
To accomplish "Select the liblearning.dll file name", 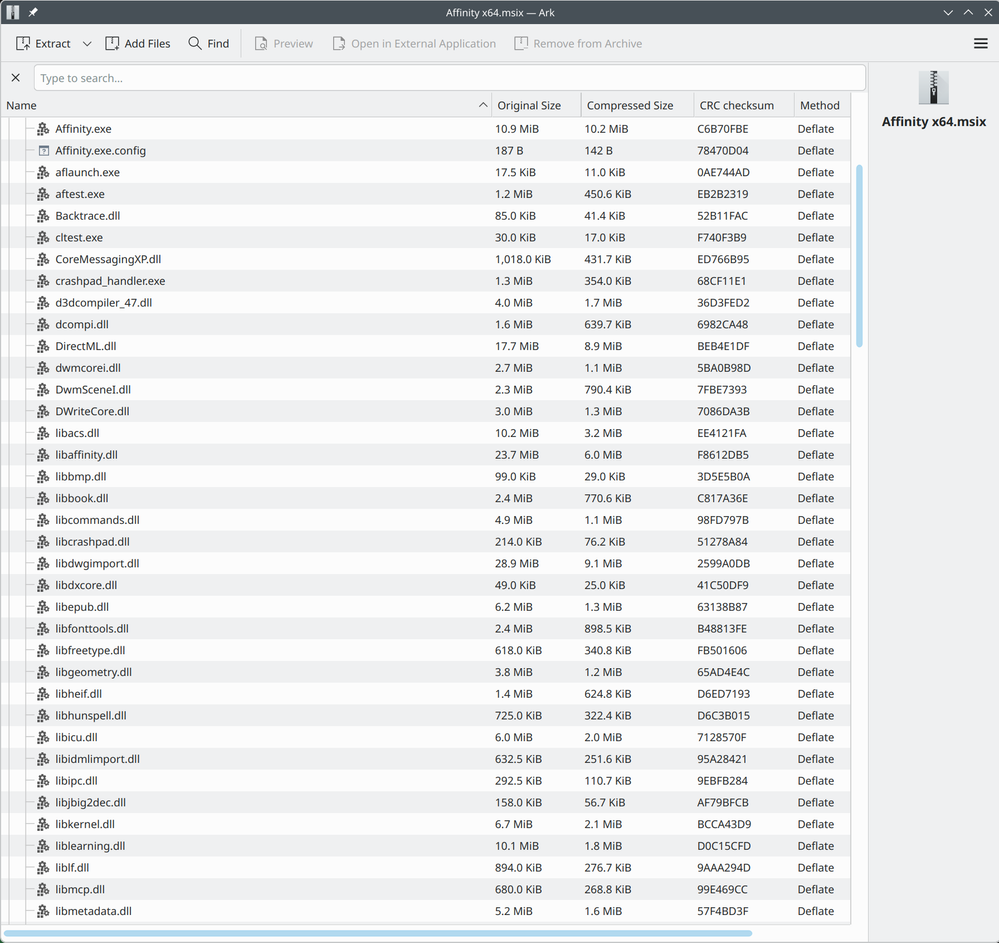I will point(90,846).
